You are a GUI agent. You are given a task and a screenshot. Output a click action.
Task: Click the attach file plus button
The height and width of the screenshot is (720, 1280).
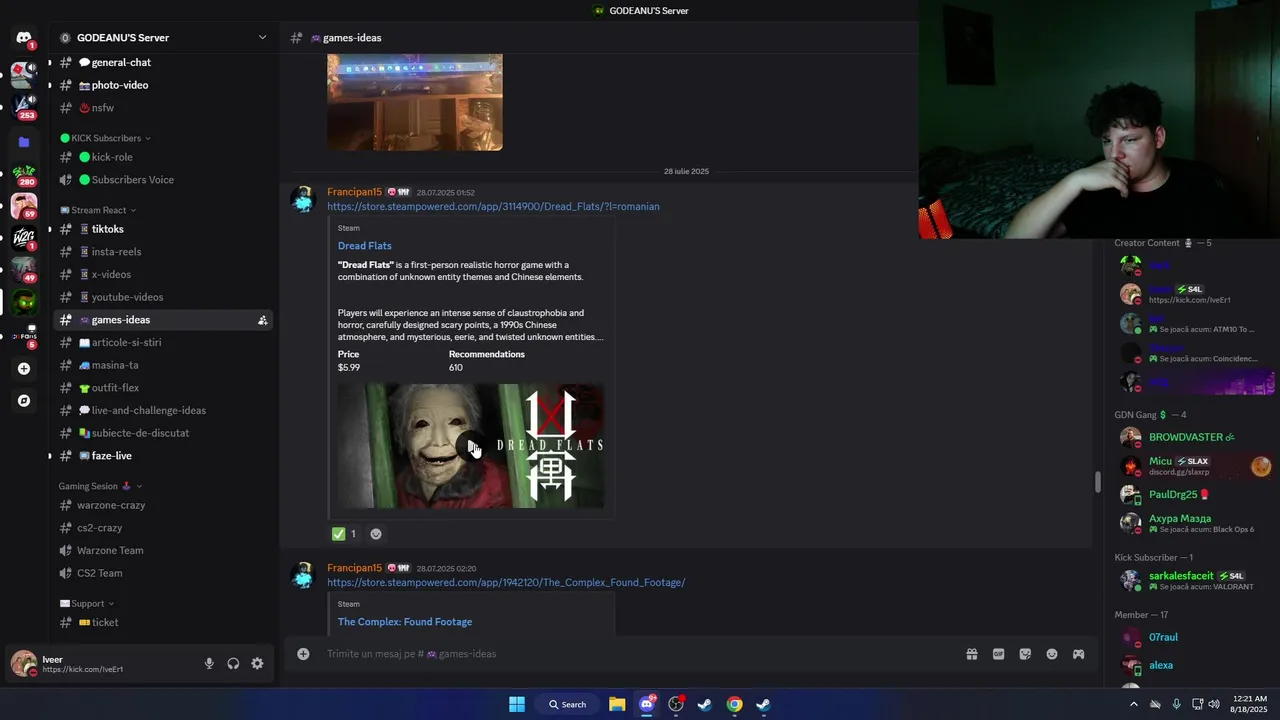303,654
